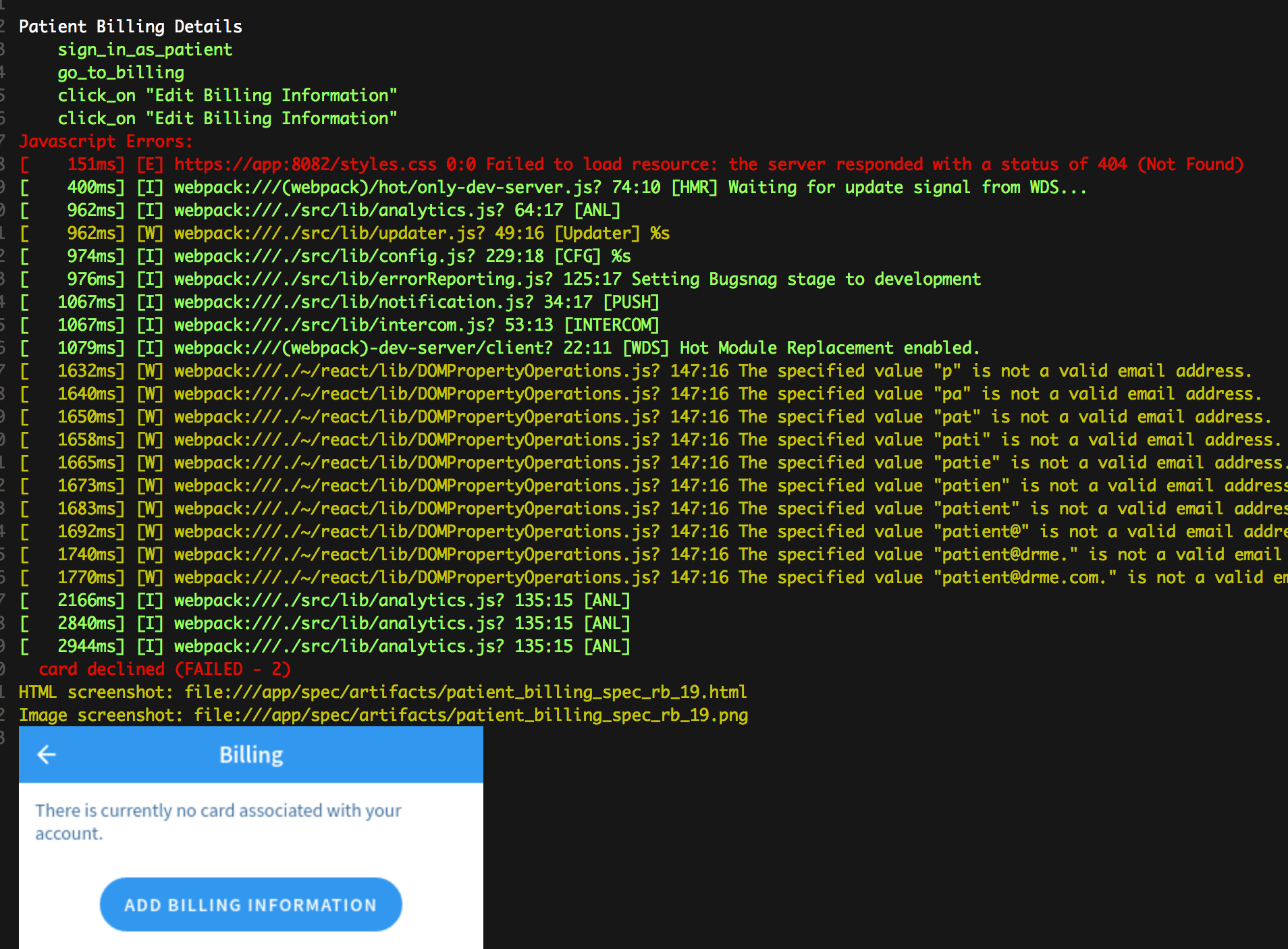This screenshot has height=949, width=1288.
Task: Click the "There is currently no card associated" message
Action: (x=218, y=821)
